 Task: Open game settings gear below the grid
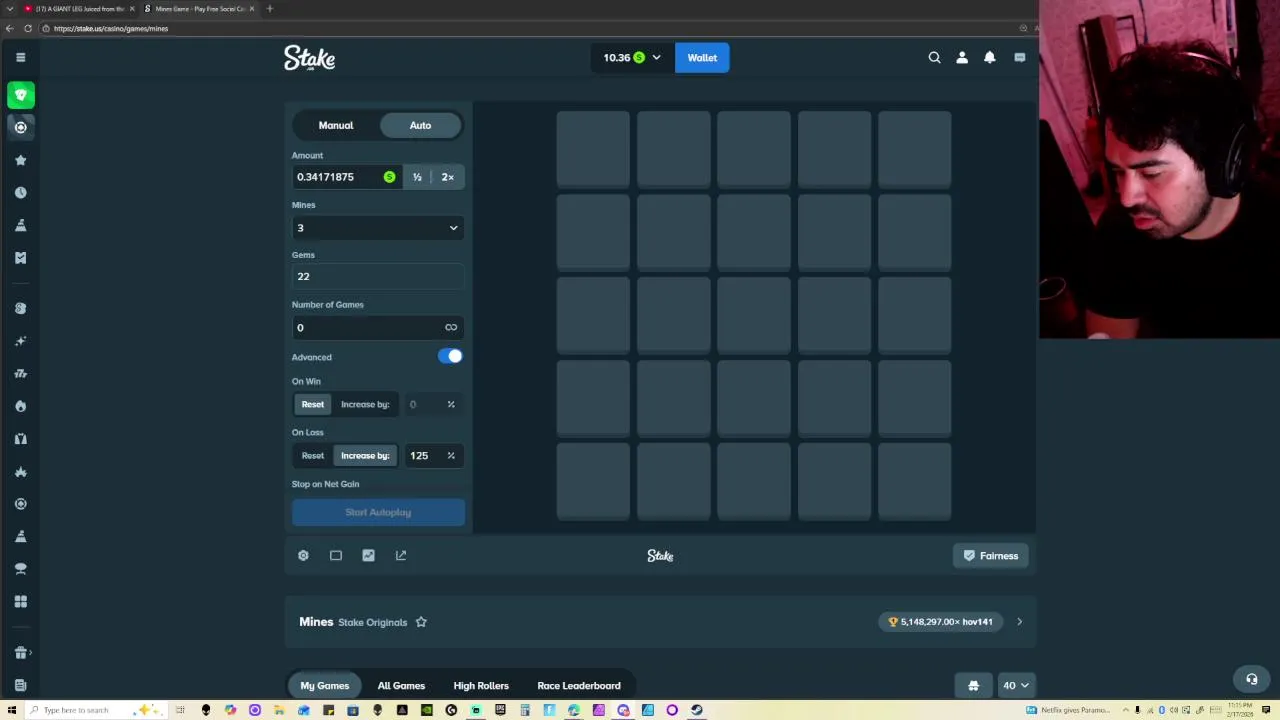pyautogui.click(x=303, y=555)
